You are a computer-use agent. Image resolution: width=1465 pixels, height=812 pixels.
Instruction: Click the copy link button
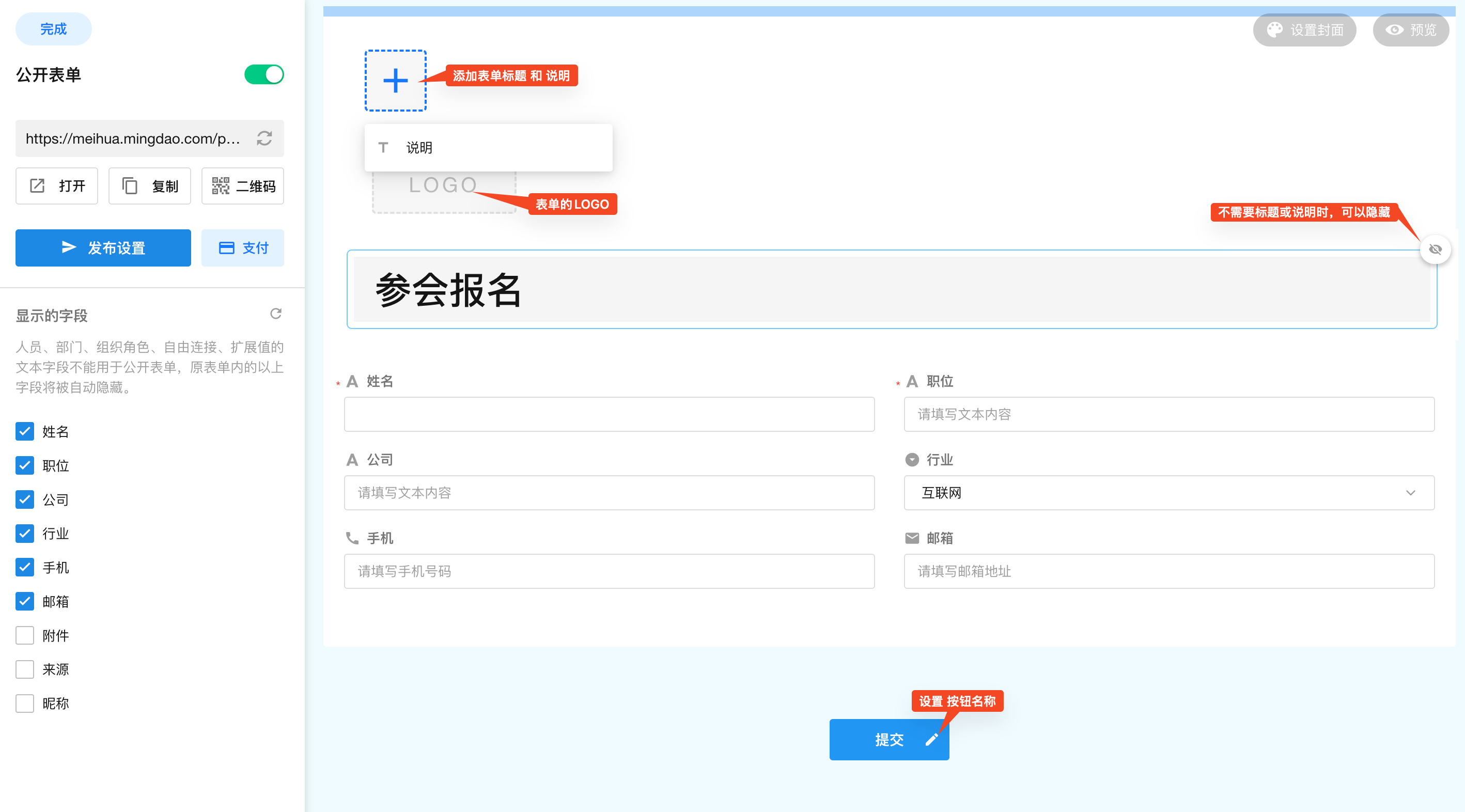click(150, 186)
